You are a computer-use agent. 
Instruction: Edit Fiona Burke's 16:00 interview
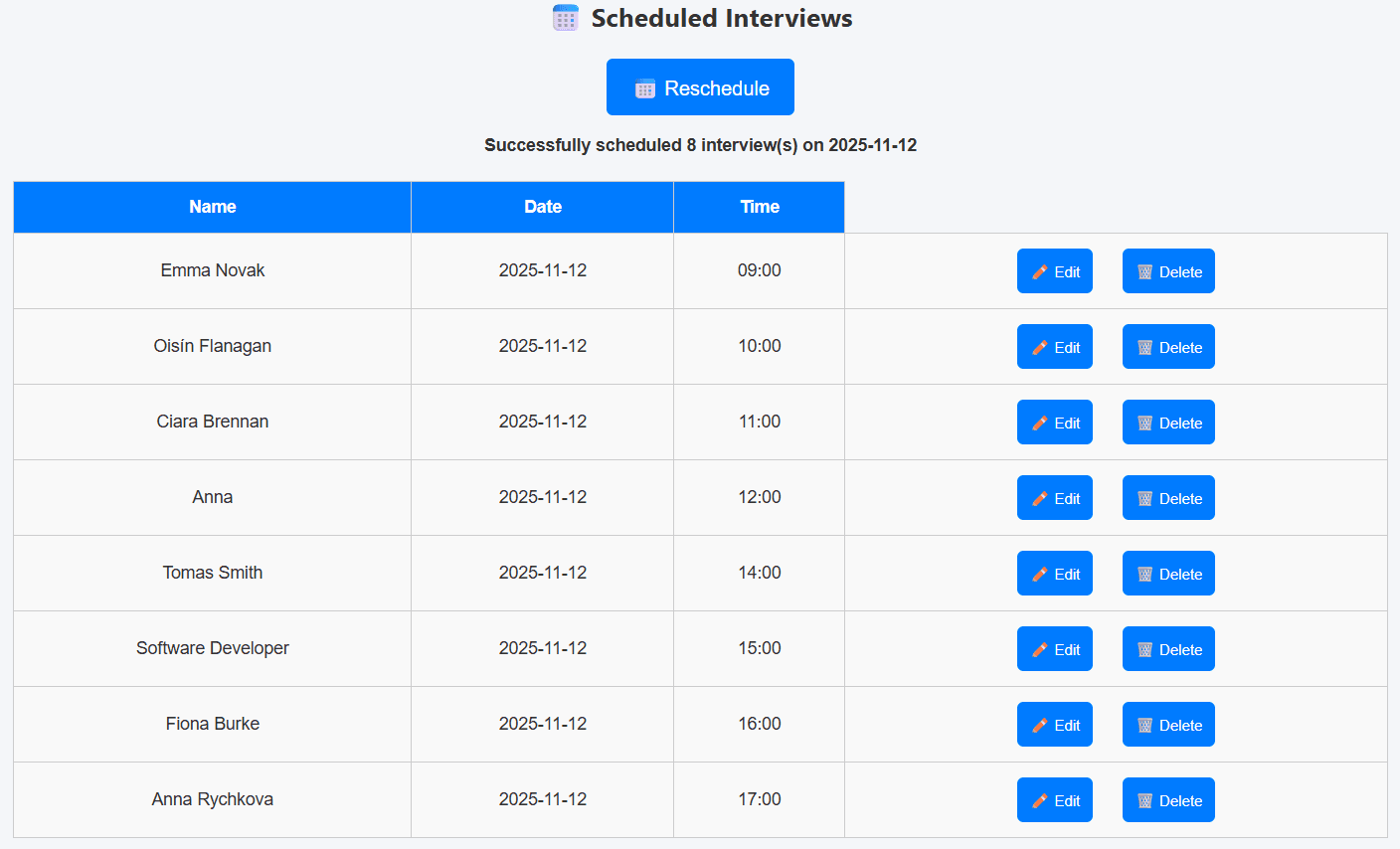pyautogui.click(x=1055, y=725)
